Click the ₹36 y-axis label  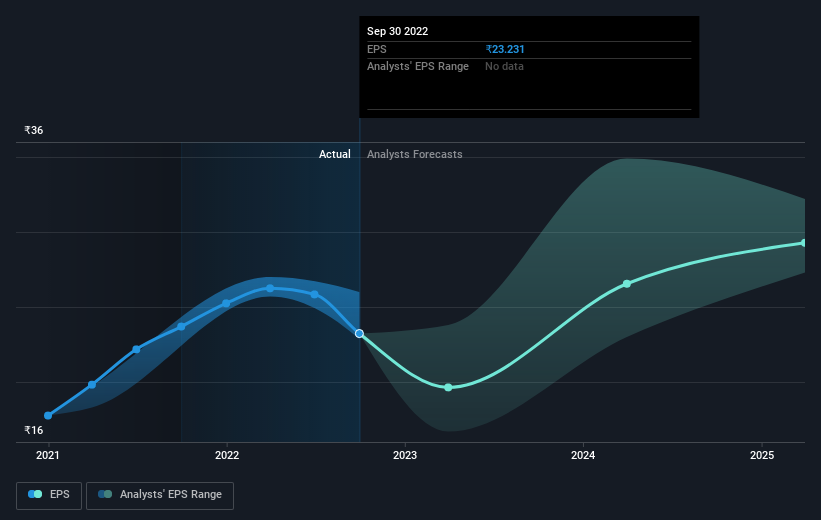pyautogui.click(x=34, y=130)
